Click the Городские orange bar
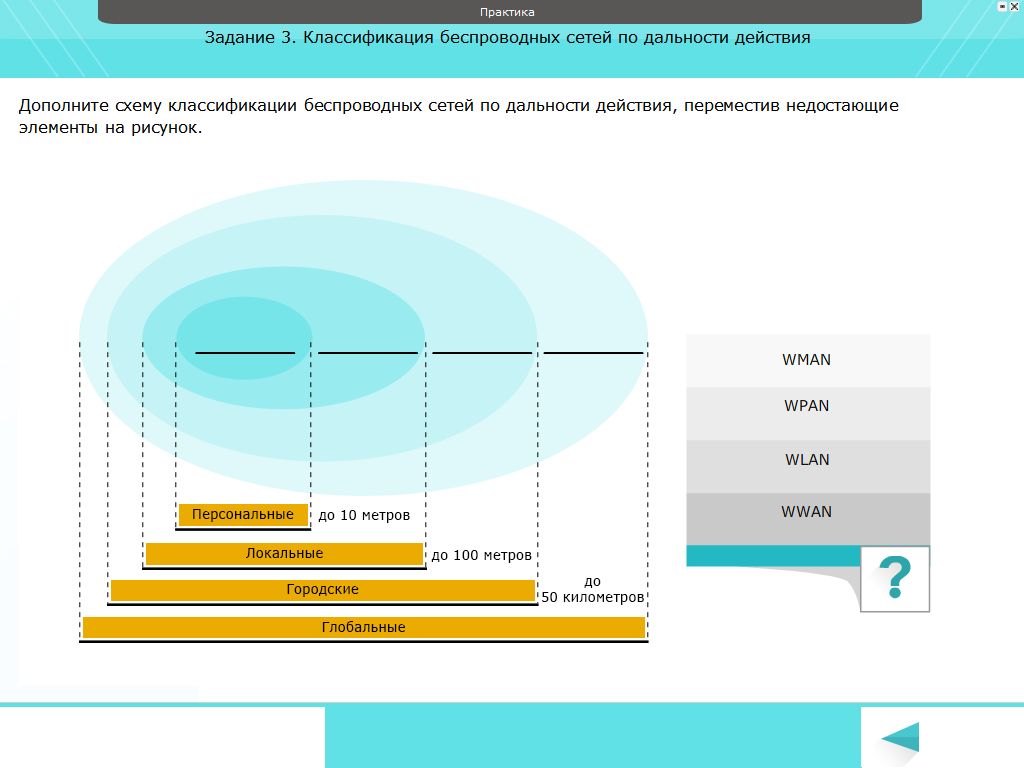Screen dimensions: 1024x768 click(323, 590)
